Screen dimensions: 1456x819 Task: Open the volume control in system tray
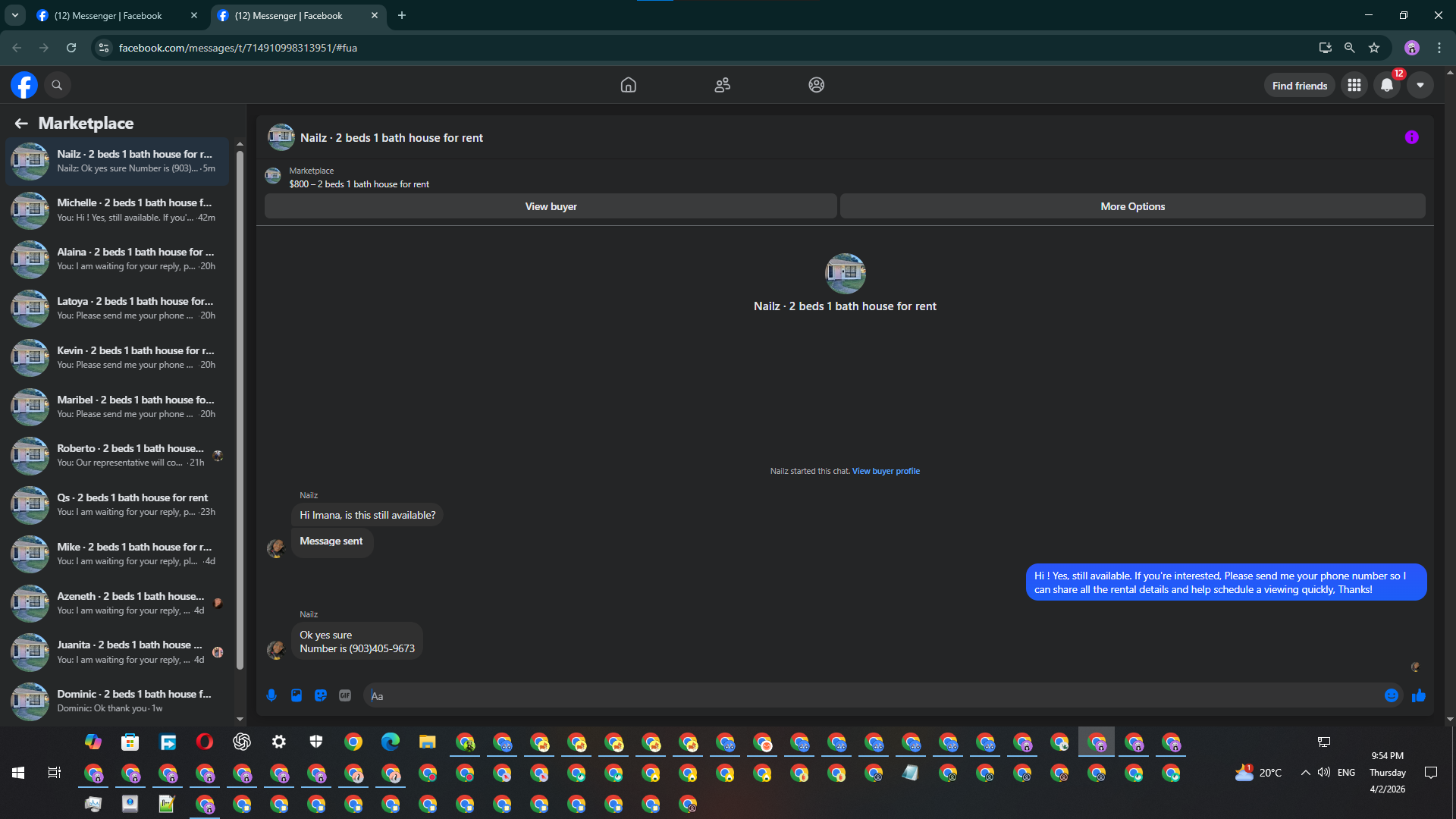point(1324,773)
